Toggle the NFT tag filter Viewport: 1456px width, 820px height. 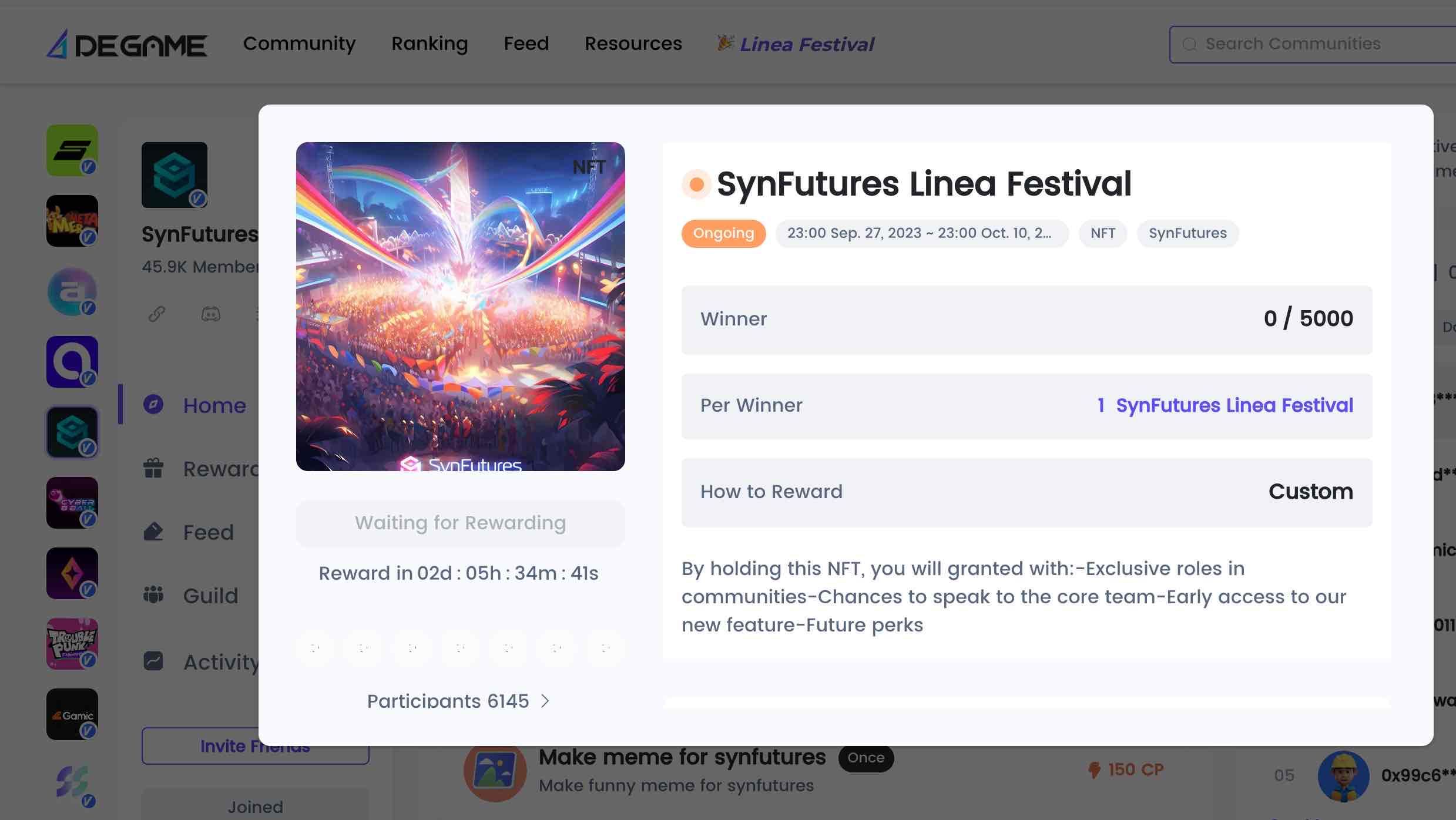[1103, 233]
